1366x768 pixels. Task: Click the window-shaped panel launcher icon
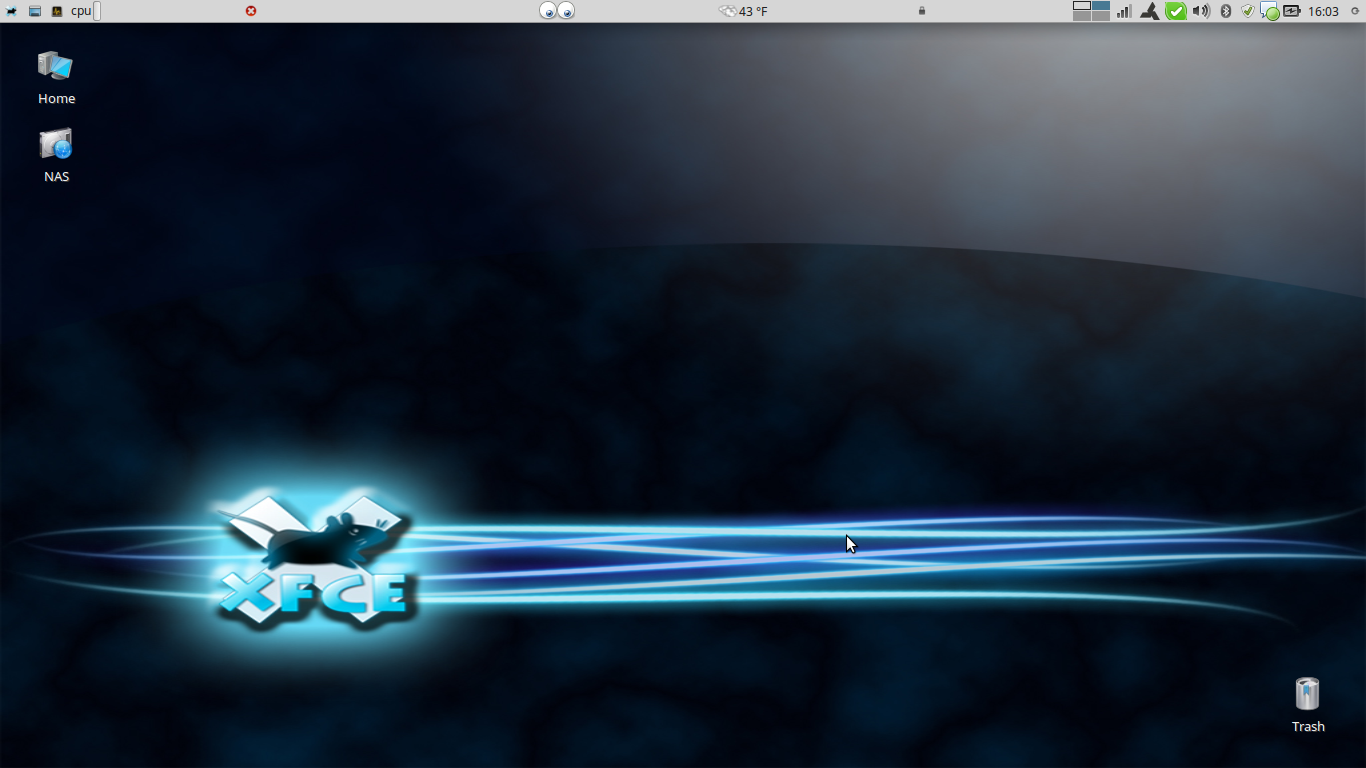[x=34, y=11]
